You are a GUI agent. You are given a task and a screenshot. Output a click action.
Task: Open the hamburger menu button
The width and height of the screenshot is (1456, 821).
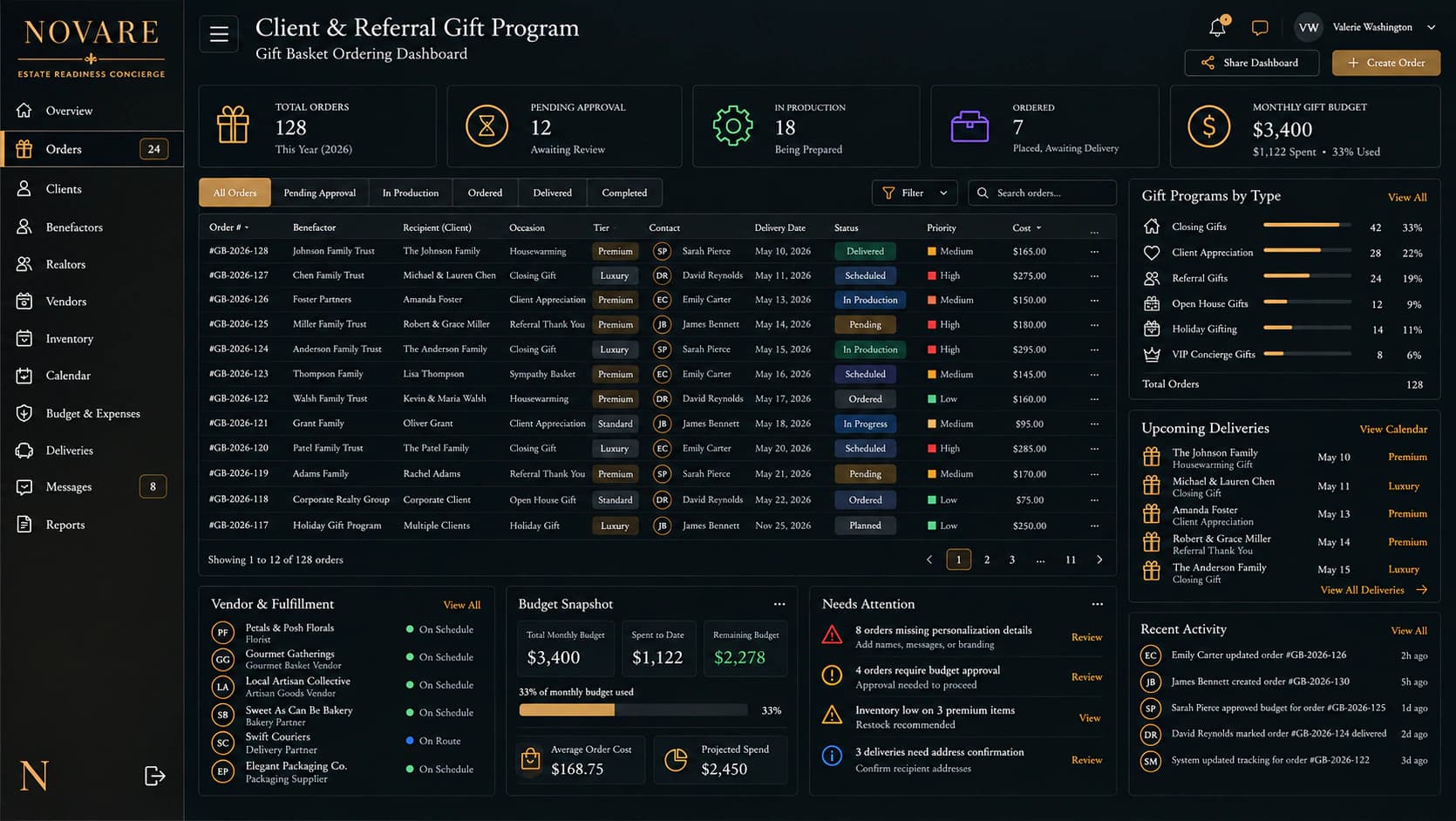point(219,34)
